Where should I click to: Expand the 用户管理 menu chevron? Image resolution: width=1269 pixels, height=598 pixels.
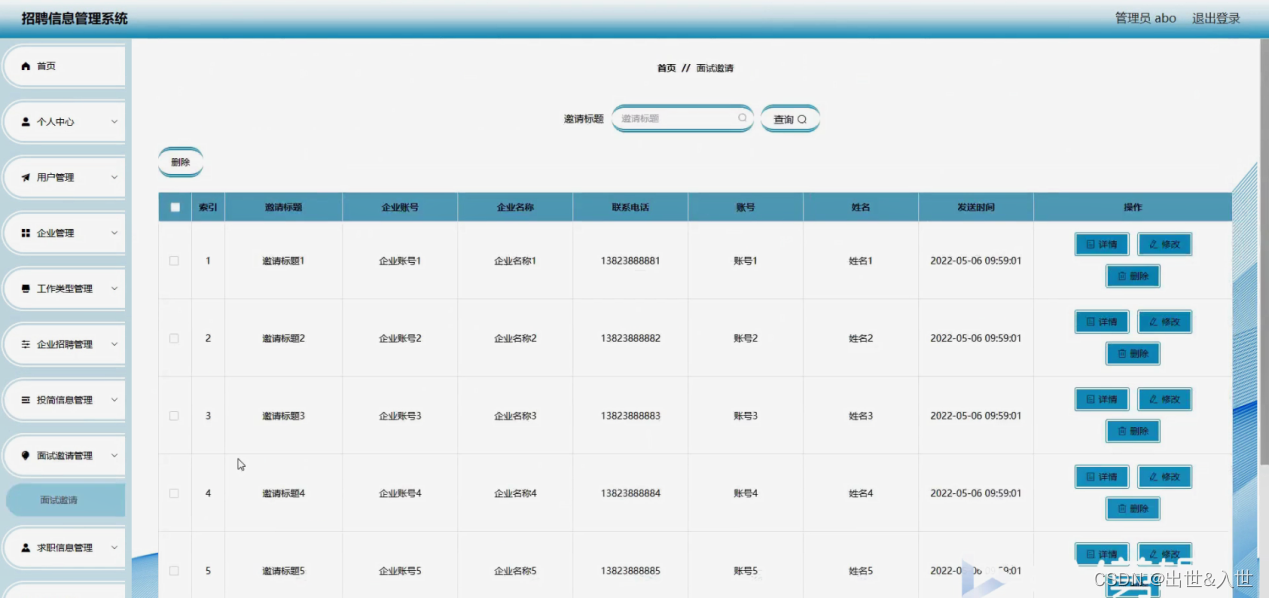[x=114, y=177]
